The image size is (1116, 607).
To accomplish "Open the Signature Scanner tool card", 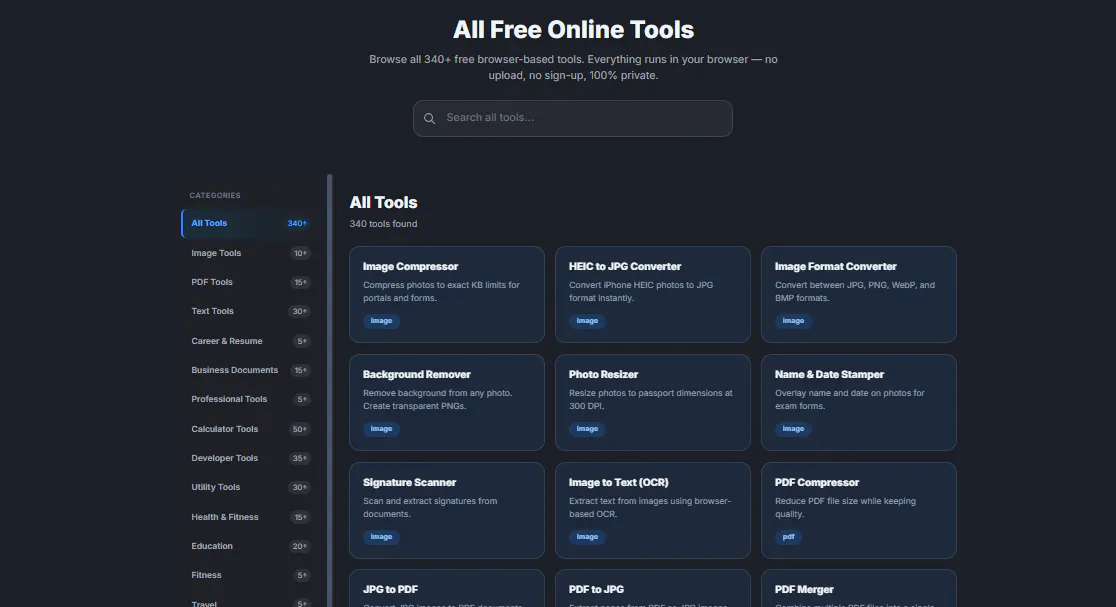I will pos(447,510).
